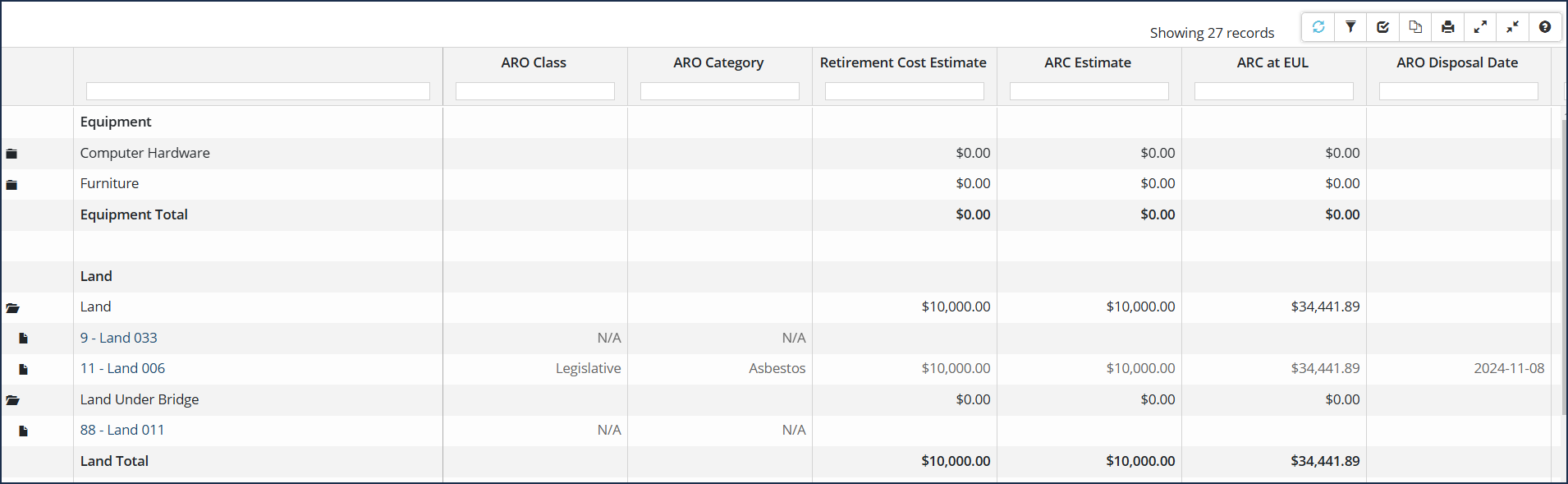Image resolution: width=1568 pixels, height=484 pixels.
Task: Click the copy records icon
Action: 1415,27
